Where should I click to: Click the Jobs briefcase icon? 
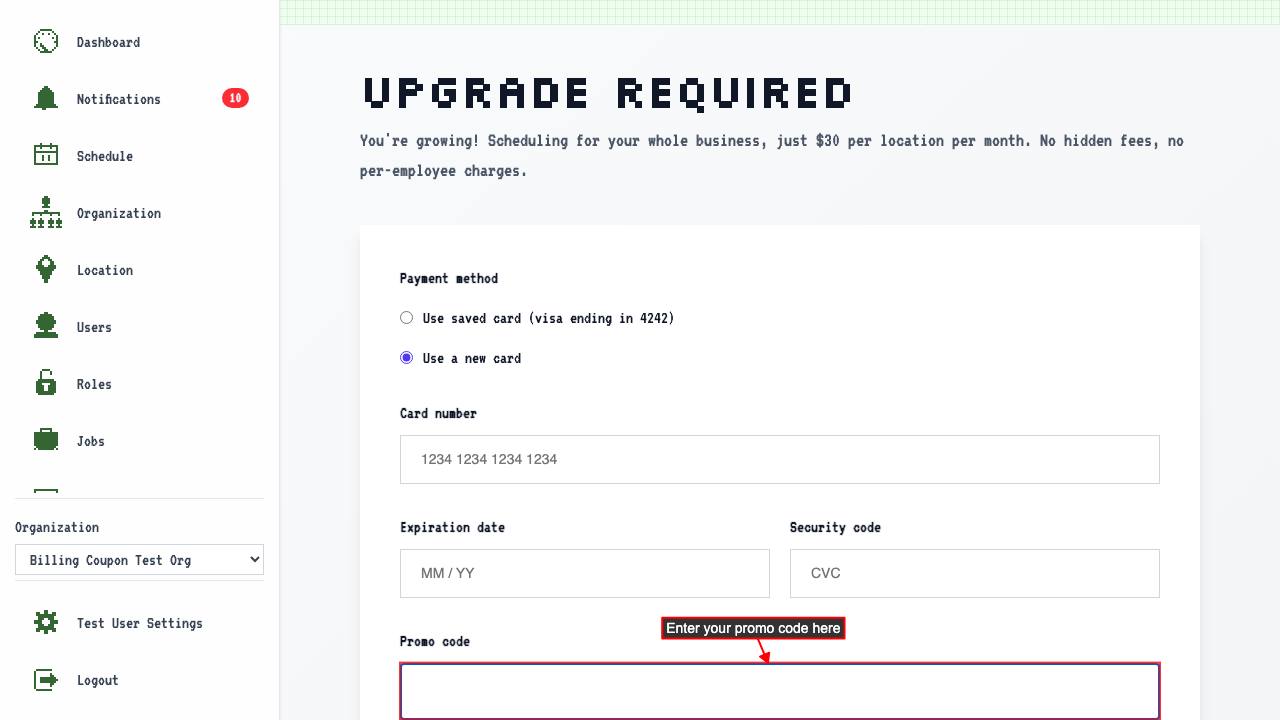coord(46,440)
